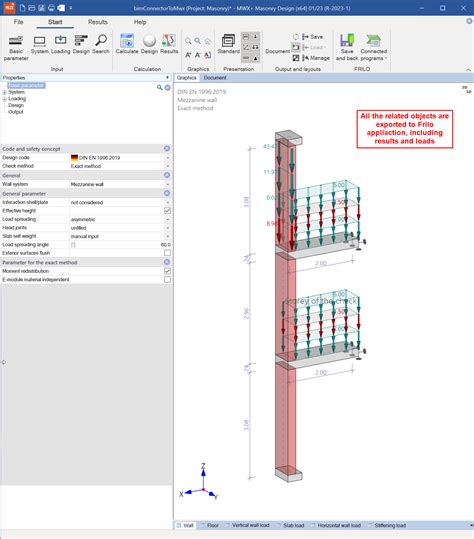Click first zoom magnifier in Graphics group
The width and height of the screenshot is (474, 539).
tap(188, 41)
